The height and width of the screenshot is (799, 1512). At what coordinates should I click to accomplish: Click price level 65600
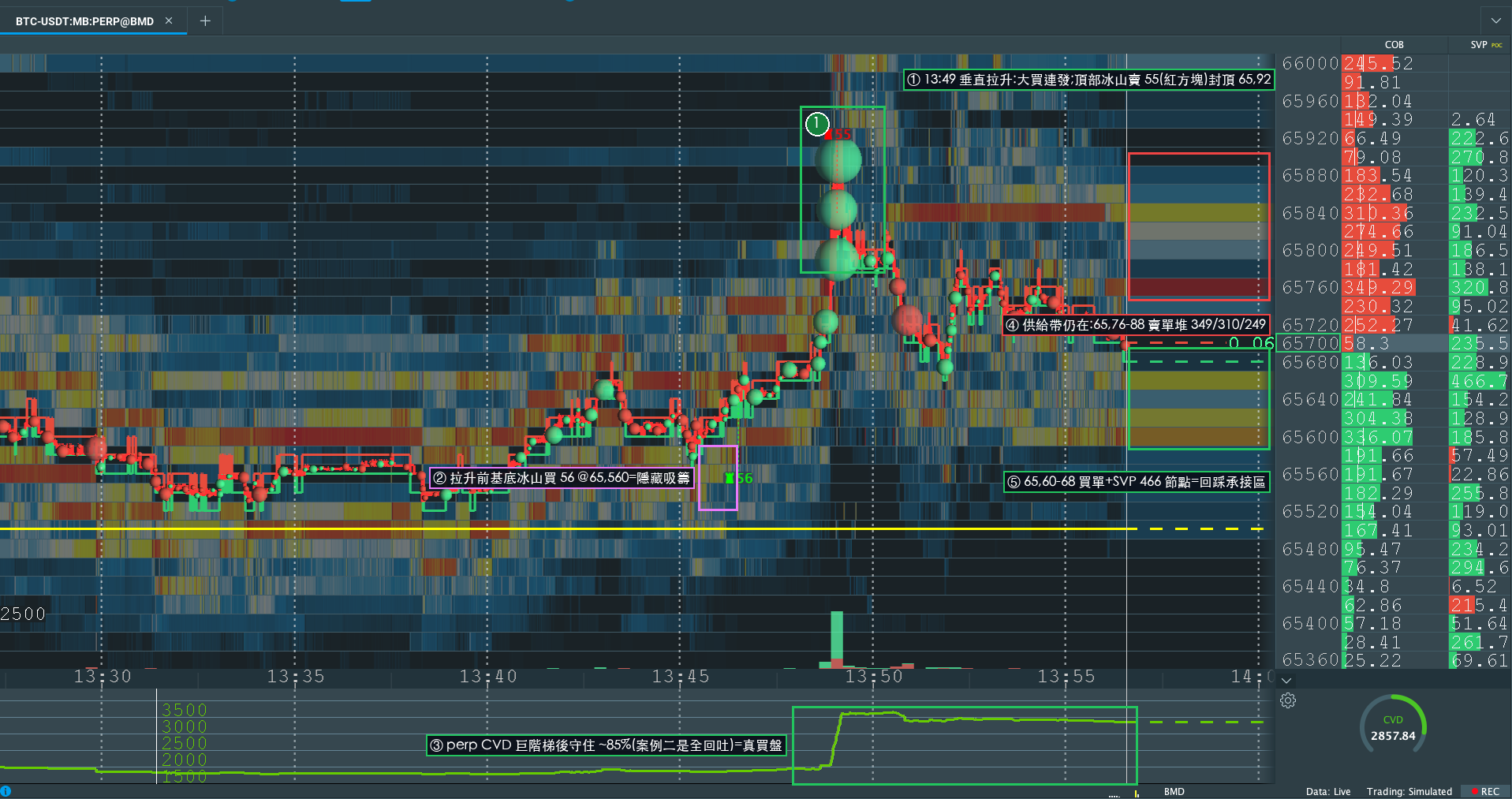pyautogui.click(x=1310, y=437)
